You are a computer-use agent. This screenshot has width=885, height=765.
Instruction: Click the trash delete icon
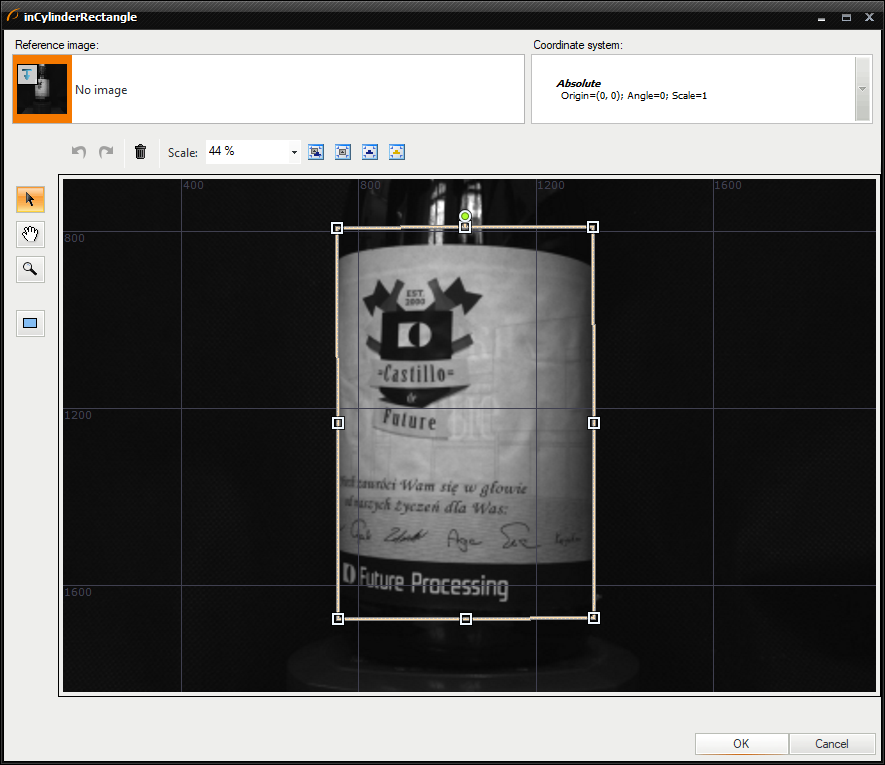coord(140,152)
